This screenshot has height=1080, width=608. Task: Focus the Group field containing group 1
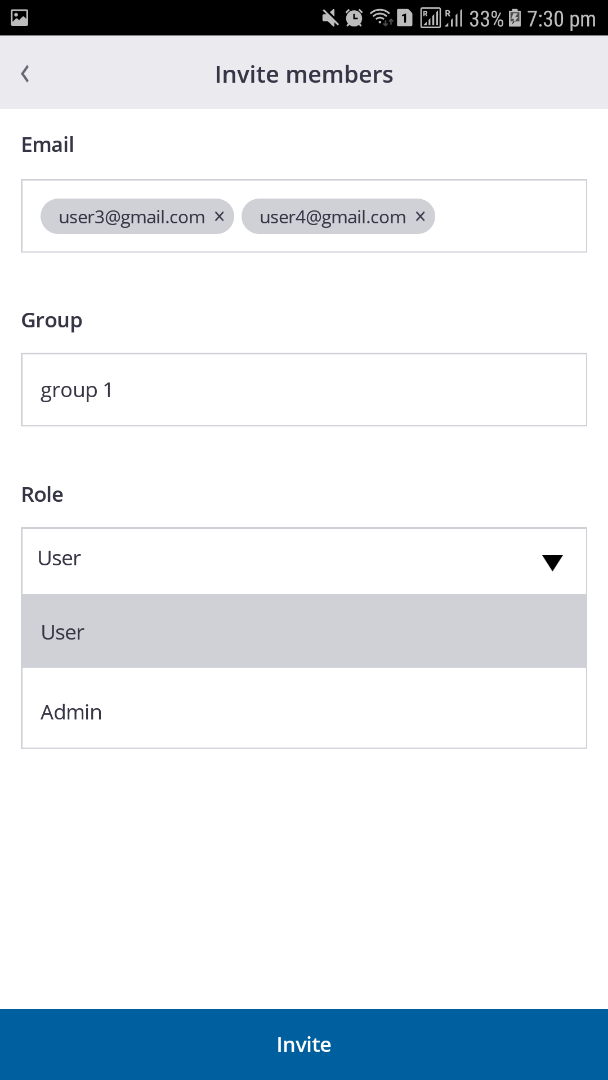pos(304,390)
